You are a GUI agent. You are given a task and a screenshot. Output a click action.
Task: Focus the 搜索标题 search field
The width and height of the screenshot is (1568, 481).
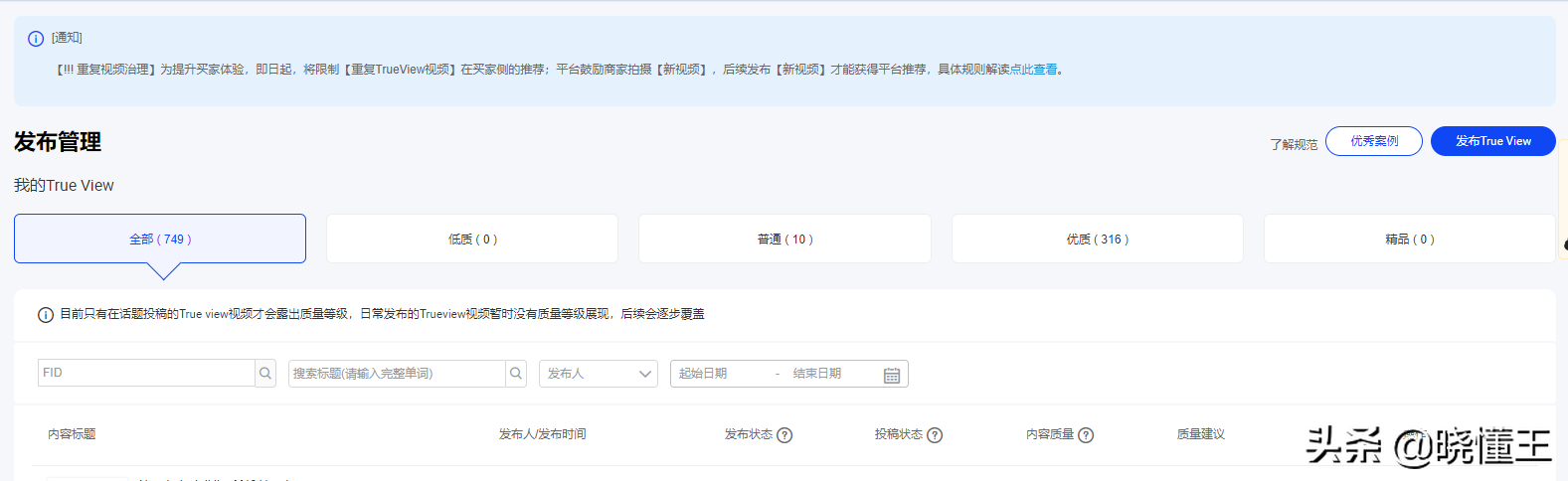click(397, 374)
